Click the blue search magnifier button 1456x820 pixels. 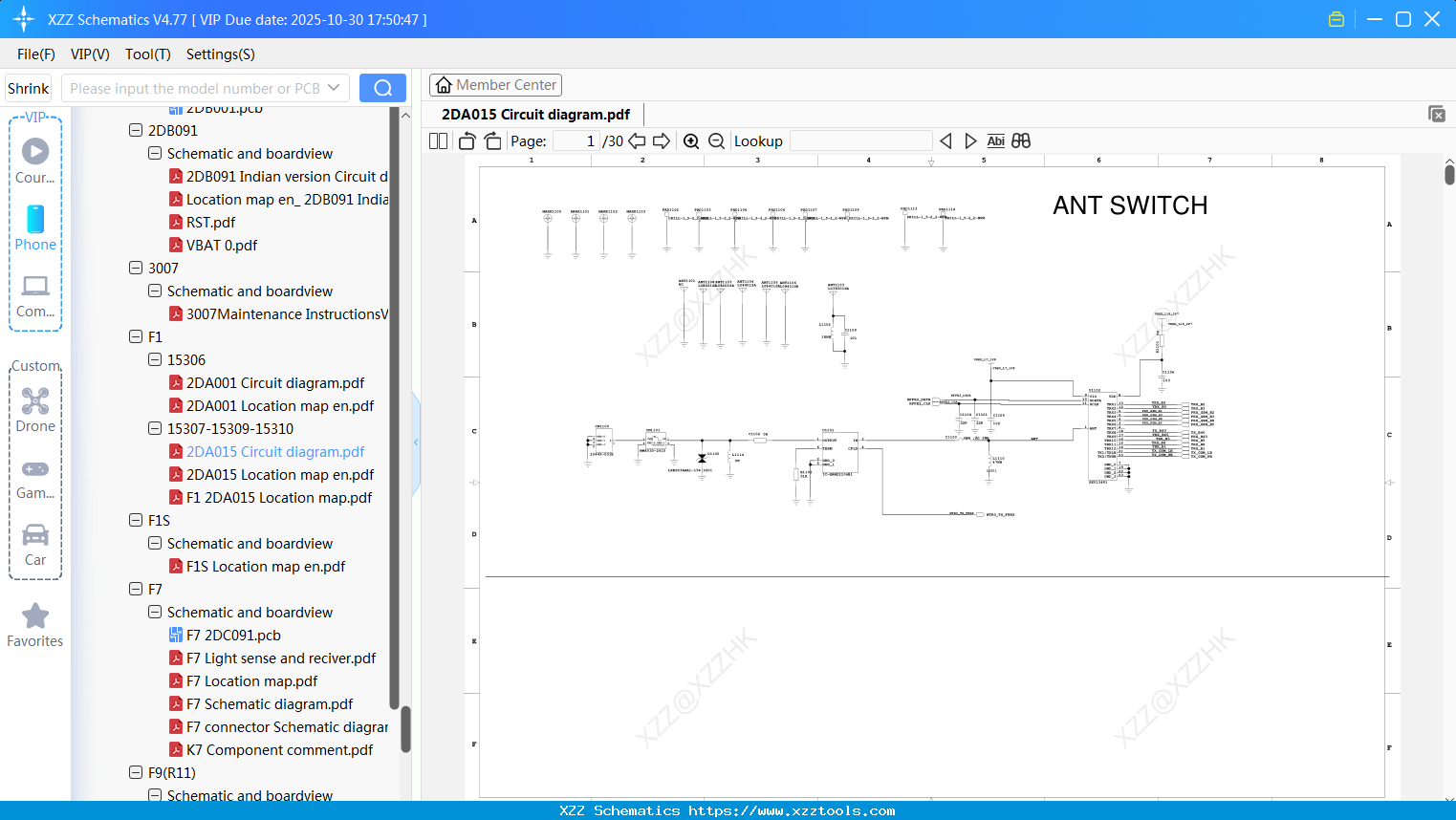click(x=382, y=87)
